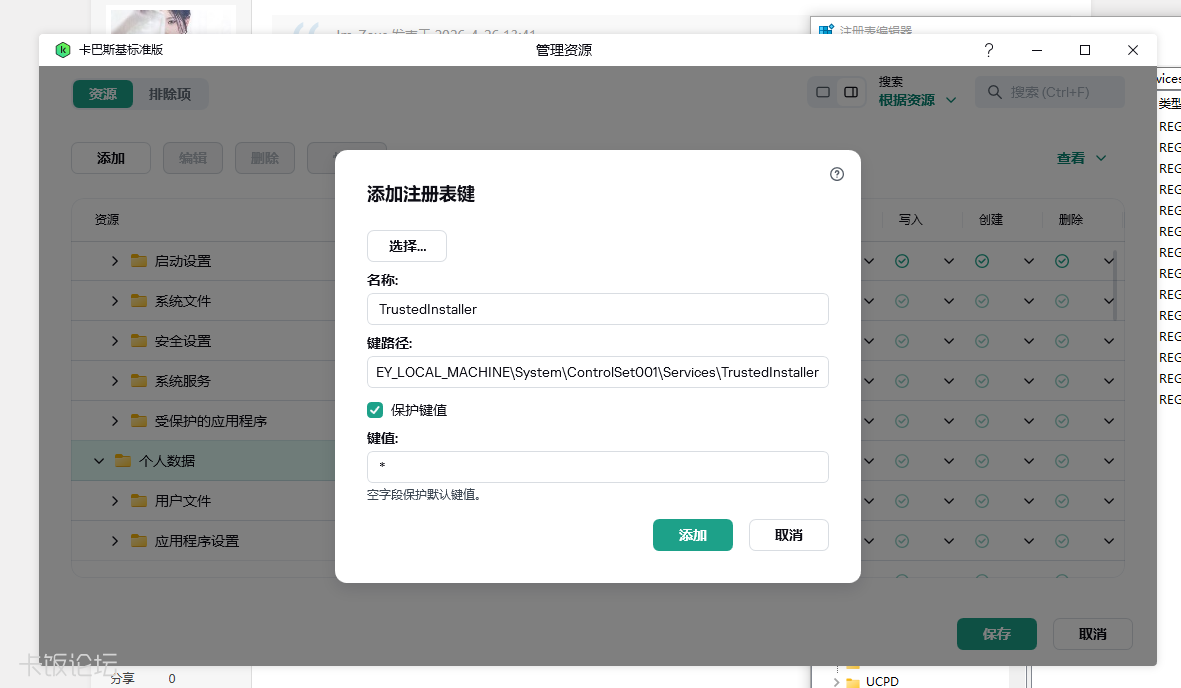The height and width of the screenshot is (688, 1181).
Task: Click the resource list vertical scrollbar
Action: click(x=1115, y=286)
